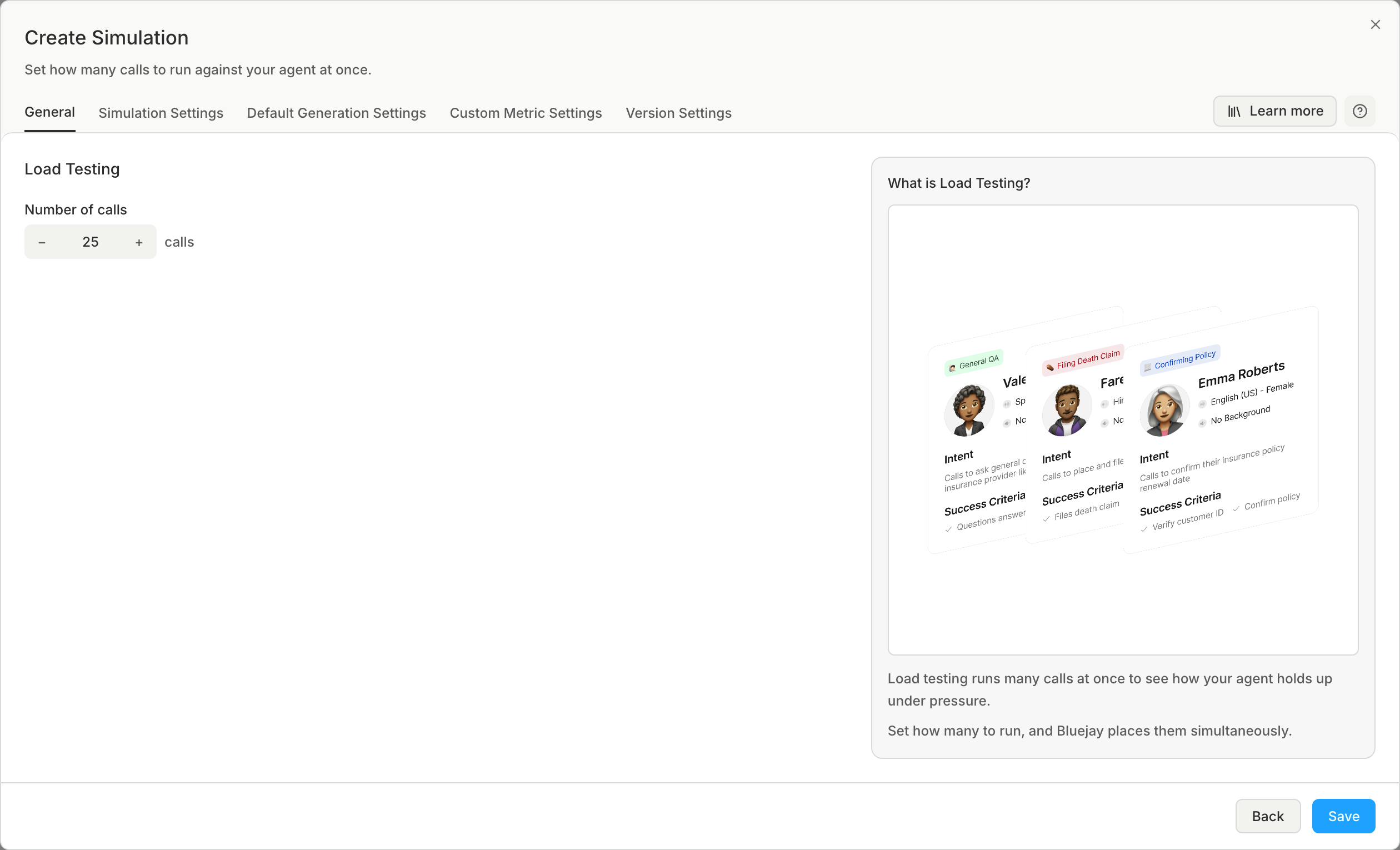Screen dimensions: 1400x850
Task: Close the Create Simulation dialog
Action: coord(1375,24)
